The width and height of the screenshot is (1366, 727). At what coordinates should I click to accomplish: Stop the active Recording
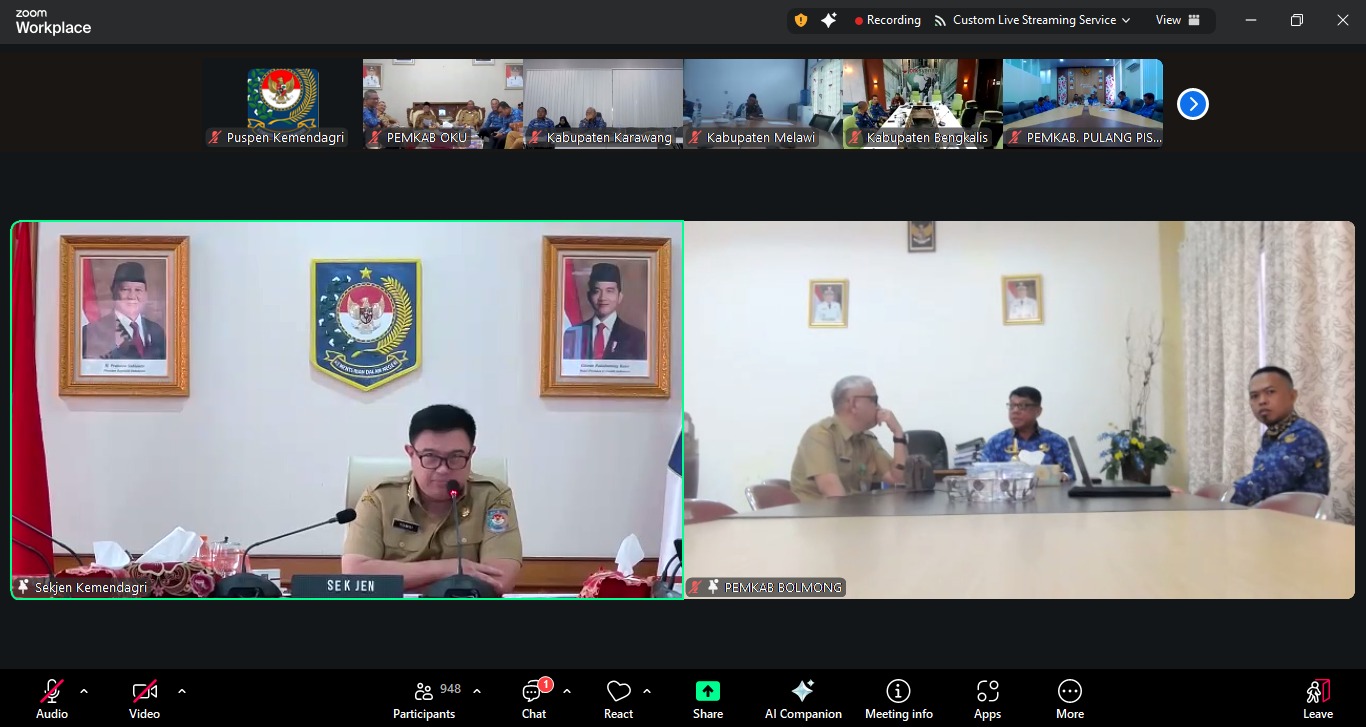886,19
